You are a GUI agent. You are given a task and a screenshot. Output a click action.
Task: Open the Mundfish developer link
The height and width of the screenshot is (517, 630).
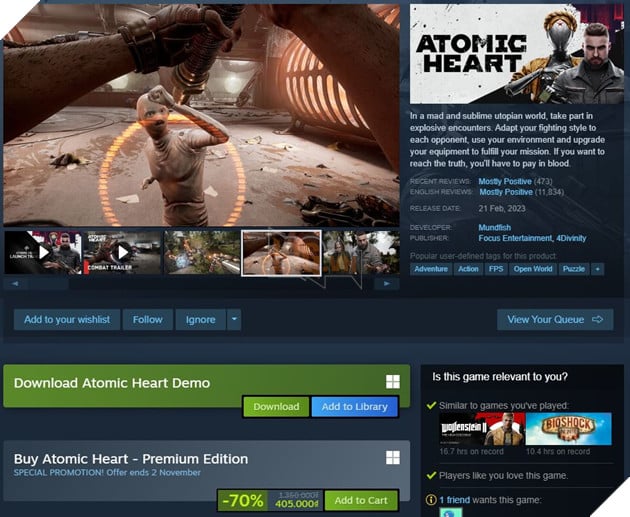[x=495, y=227]
